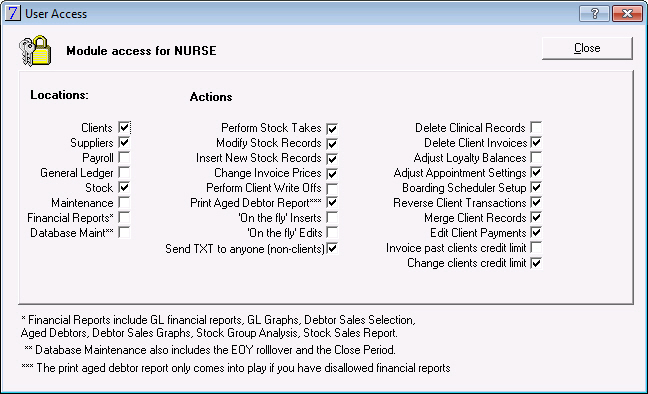Disable Boarding Scheduler Setup access
Image resolution: width=648 pixels, height=394 pixels.
pos(536,187)
